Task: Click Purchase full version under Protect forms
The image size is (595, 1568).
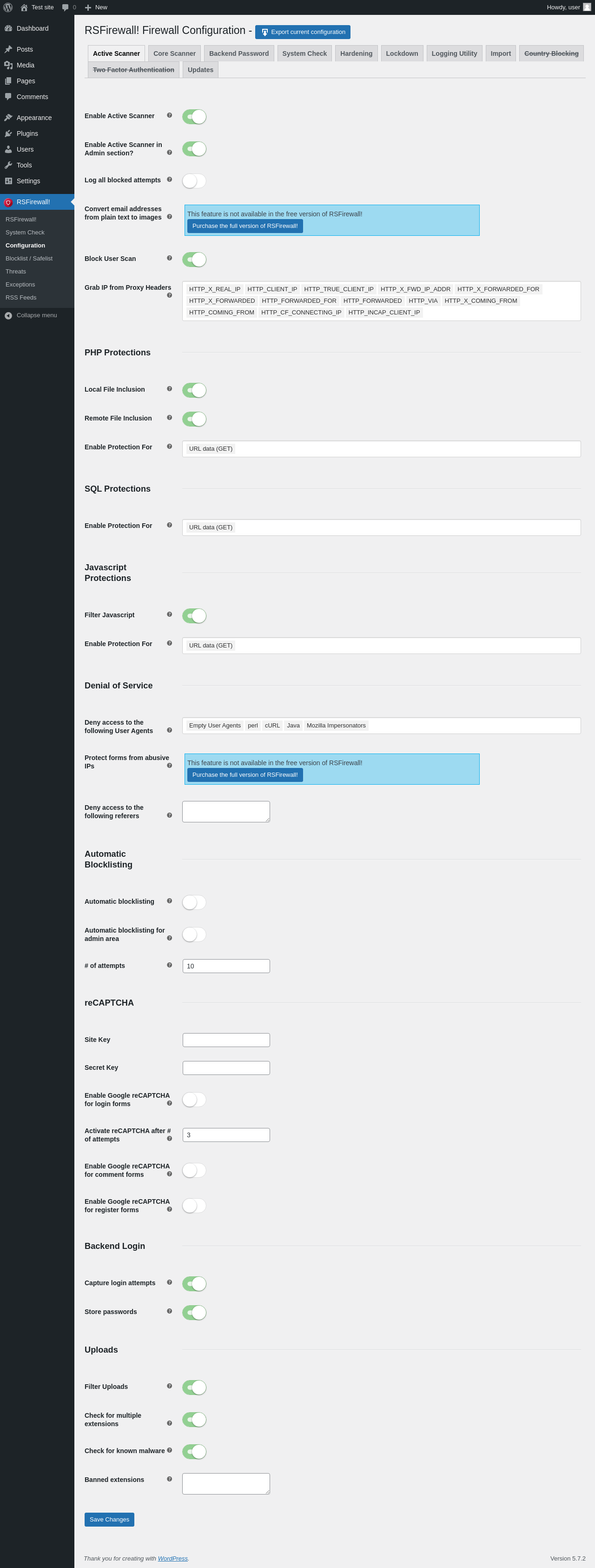Action: (x=245, y=775)
